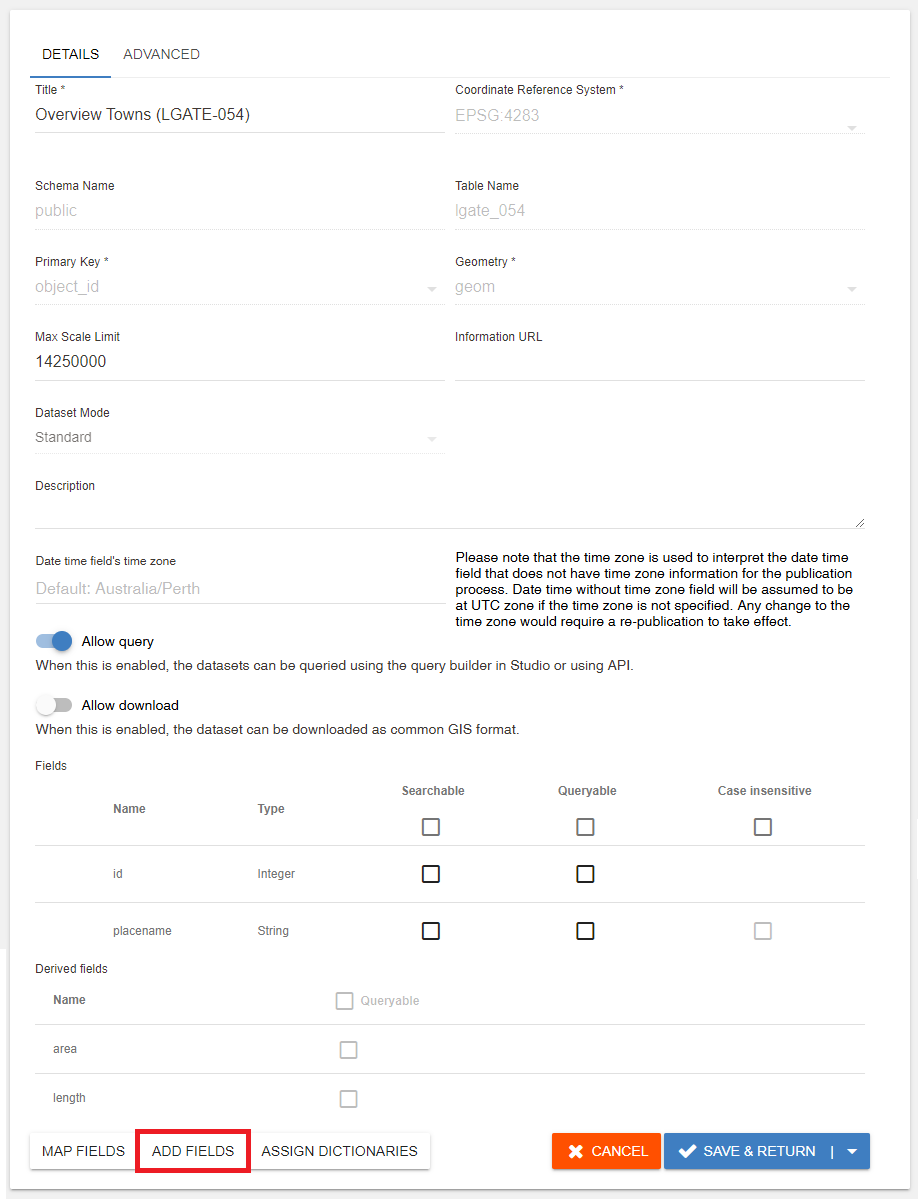Screen dimensions: 918x1199
Task: Click the checkmark icon on Save & Return
Action: (688, 1151)
